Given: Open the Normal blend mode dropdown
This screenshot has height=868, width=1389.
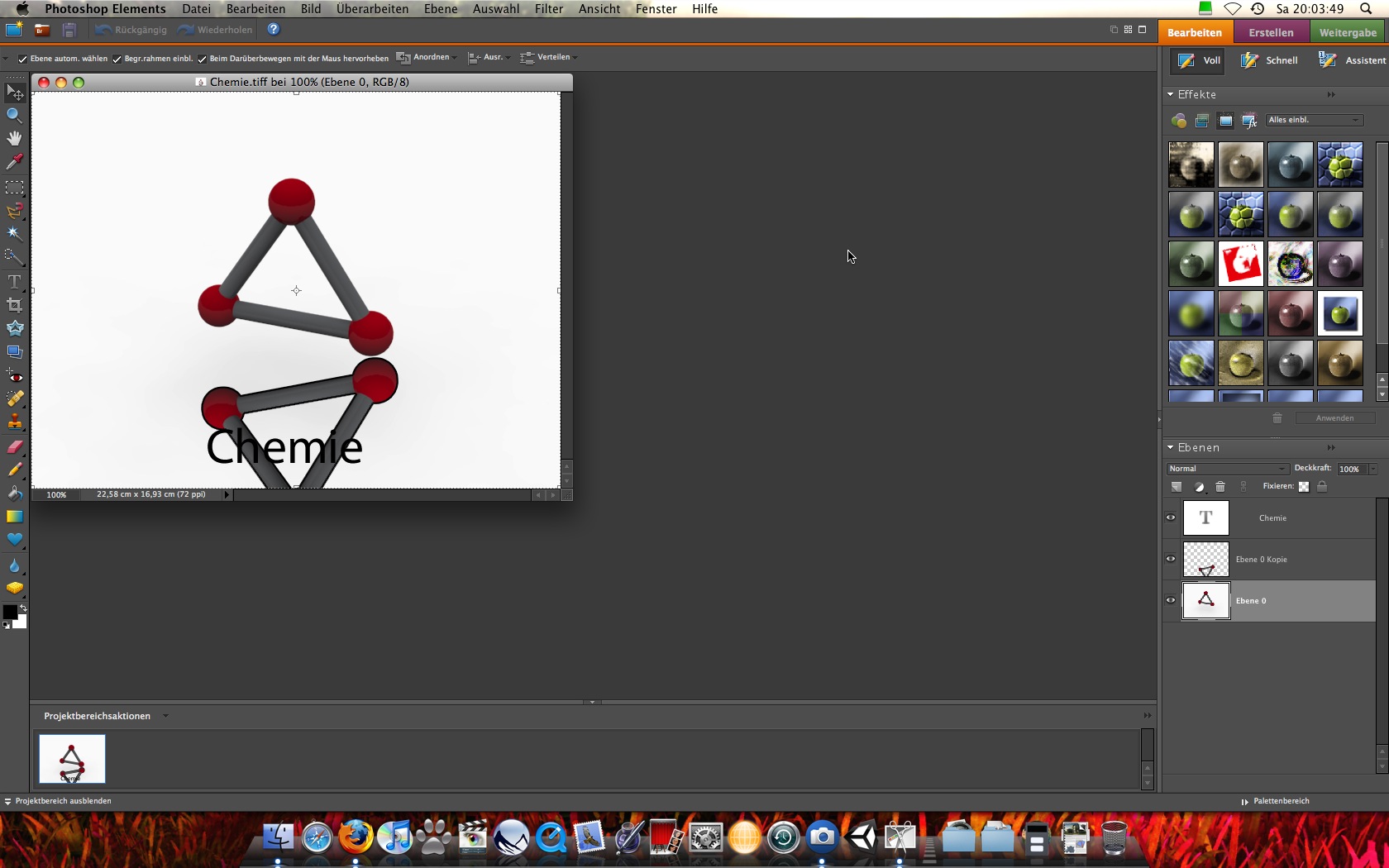Looking at the screenshot, I should 1227,469.
